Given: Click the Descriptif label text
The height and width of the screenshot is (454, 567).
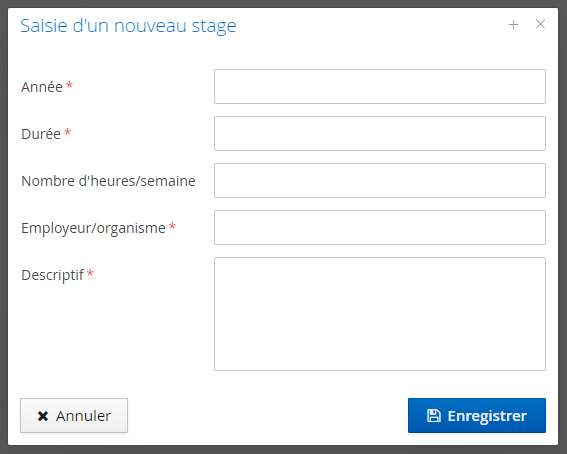Looking at the screenshot, I should (x=52, y=275).
